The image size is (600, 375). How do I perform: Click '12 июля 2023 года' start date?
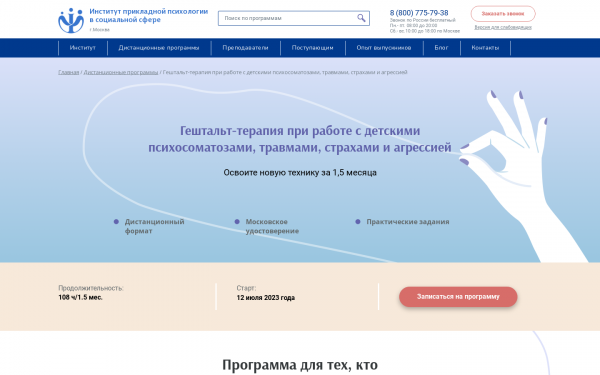[x=266, y=298]
